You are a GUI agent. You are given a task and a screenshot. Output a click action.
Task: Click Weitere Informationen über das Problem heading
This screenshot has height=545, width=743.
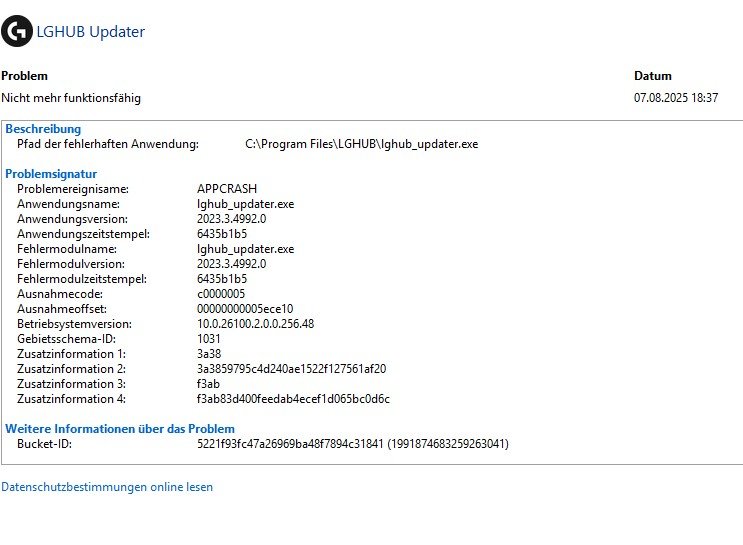click(x=120, y=429)
